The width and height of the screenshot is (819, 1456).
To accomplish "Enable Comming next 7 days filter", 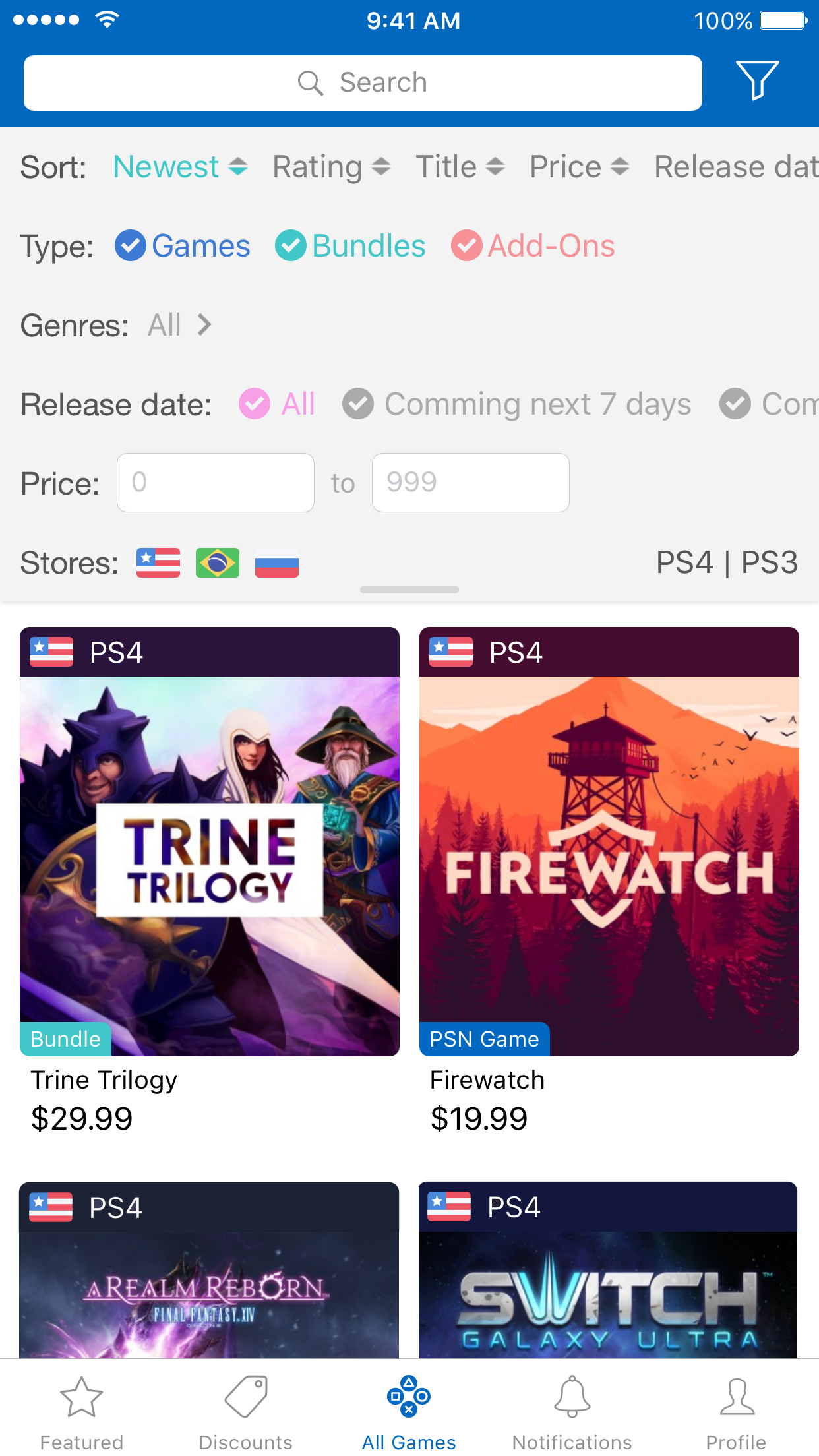I will (517, 404).
